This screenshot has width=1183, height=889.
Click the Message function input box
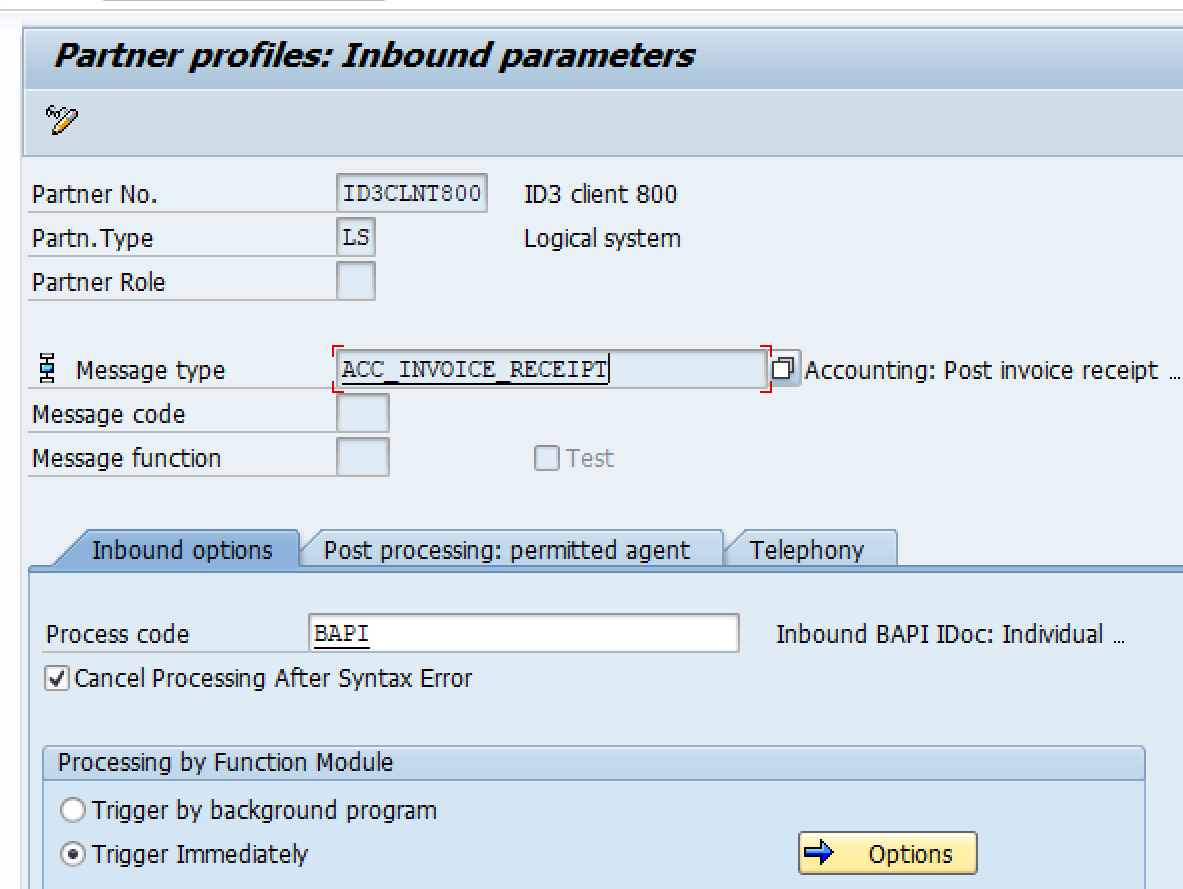pos(362,458)
